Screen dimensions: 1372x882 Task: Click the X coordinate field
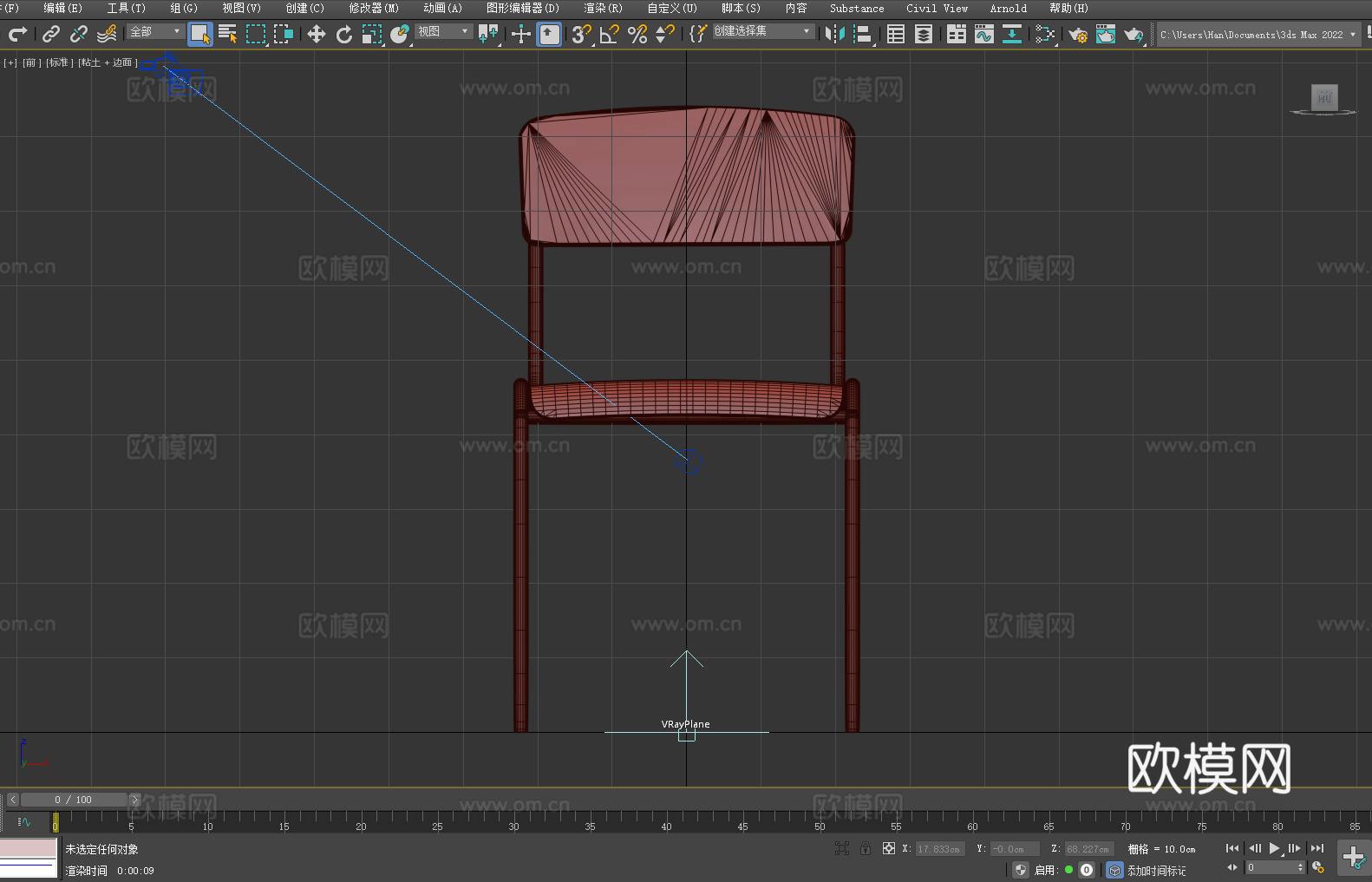(939, 849)
